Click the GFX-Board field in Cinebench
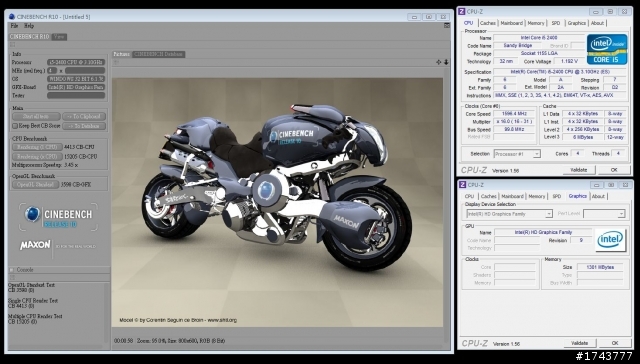640x364 pixels. (76, 87)
